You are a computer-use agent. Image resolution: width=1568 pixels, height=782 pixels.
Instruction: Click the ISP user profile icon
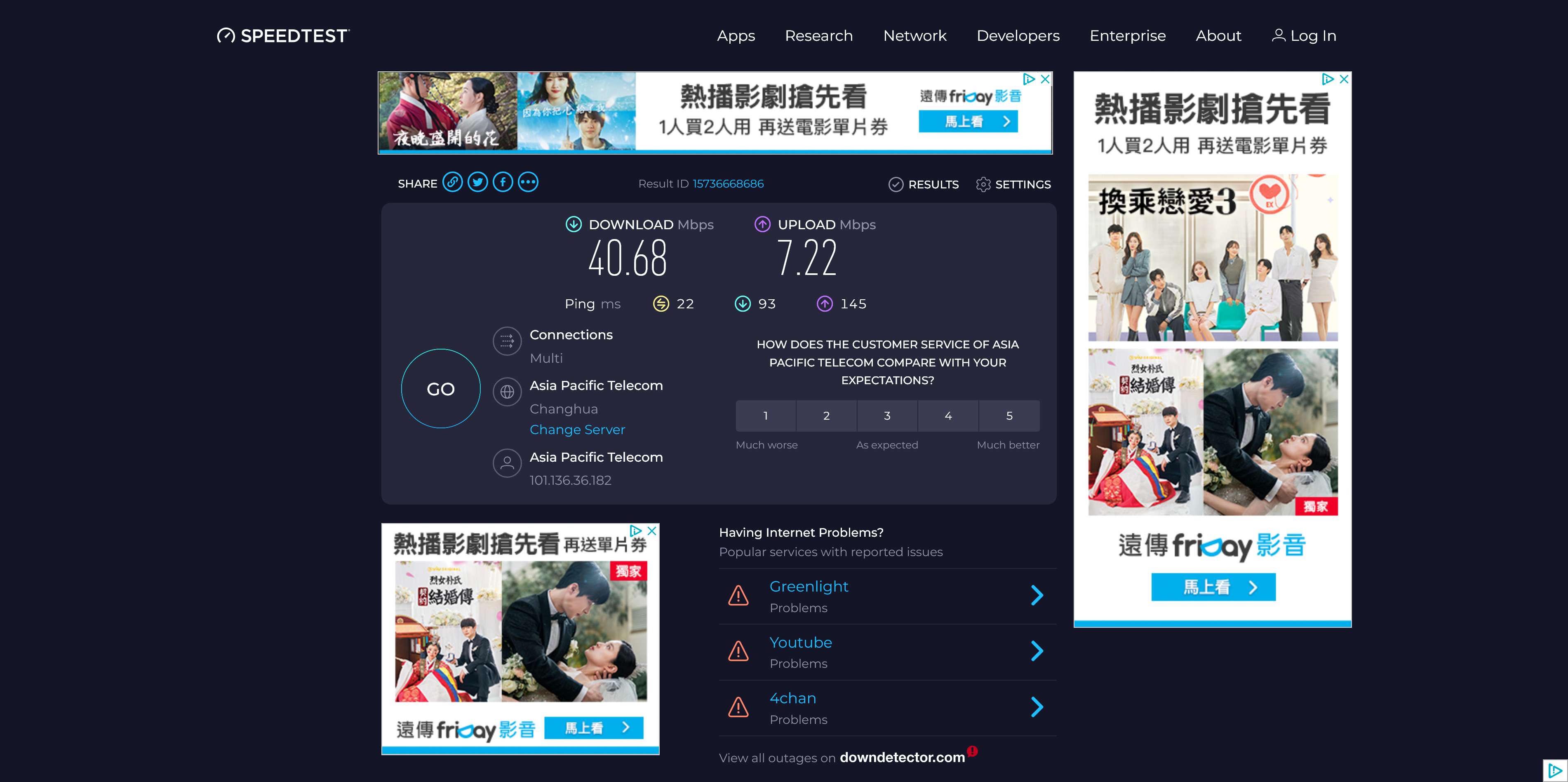pos(507,463)
